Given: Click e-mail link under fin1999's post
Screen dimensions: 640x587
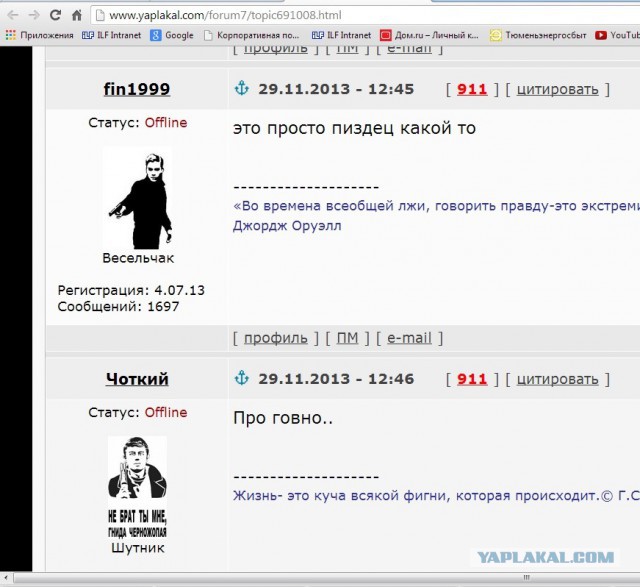Looking at the screenshot, I should tap(409, 338).
